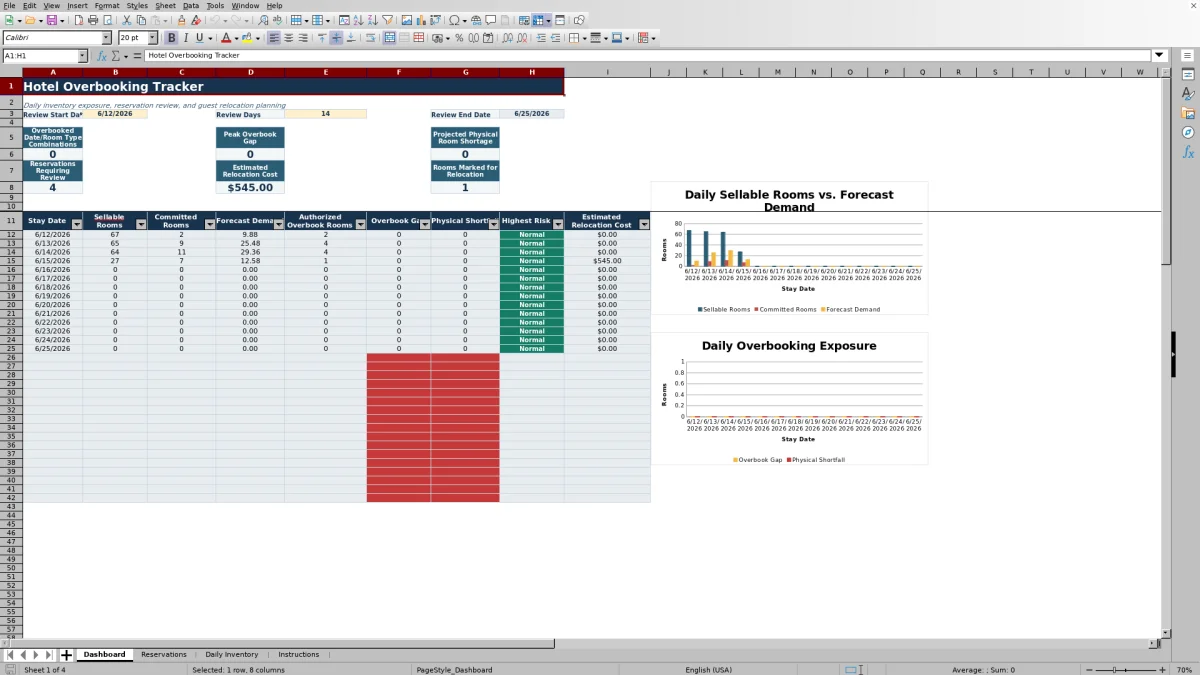Screen dimensions: 1200x675
Task: Toggle Bold formatting
Action: tap(171, 38)
